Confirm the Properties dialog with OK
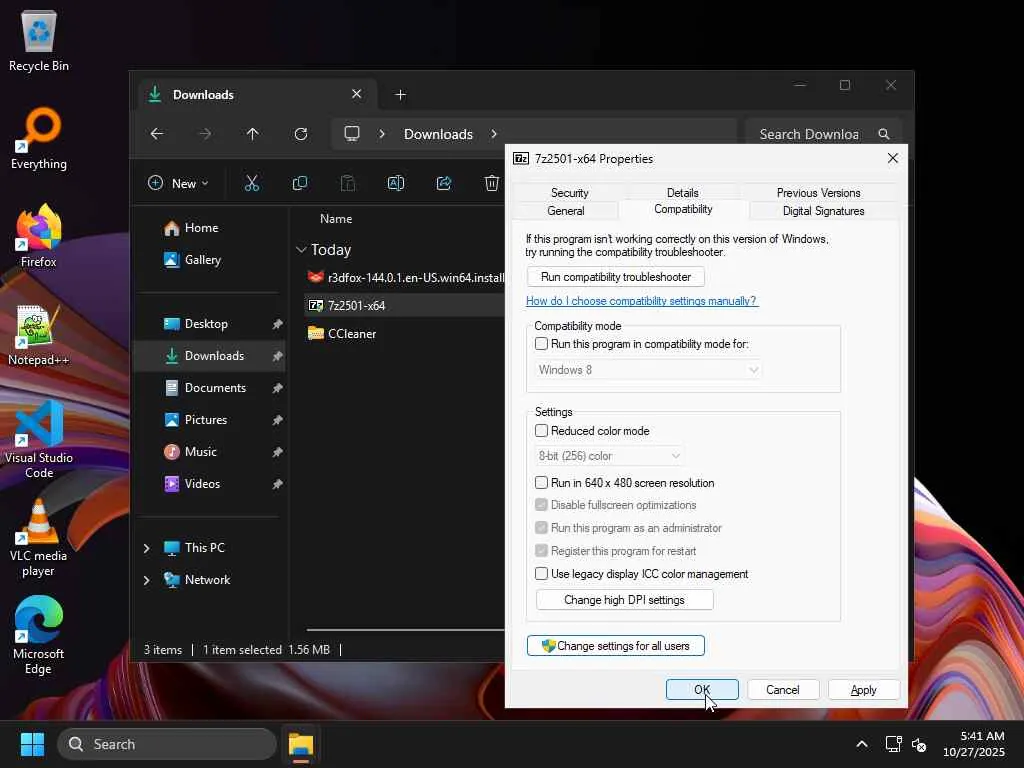The height and width of the screenshot is (768, 1024). pos(702,690)
